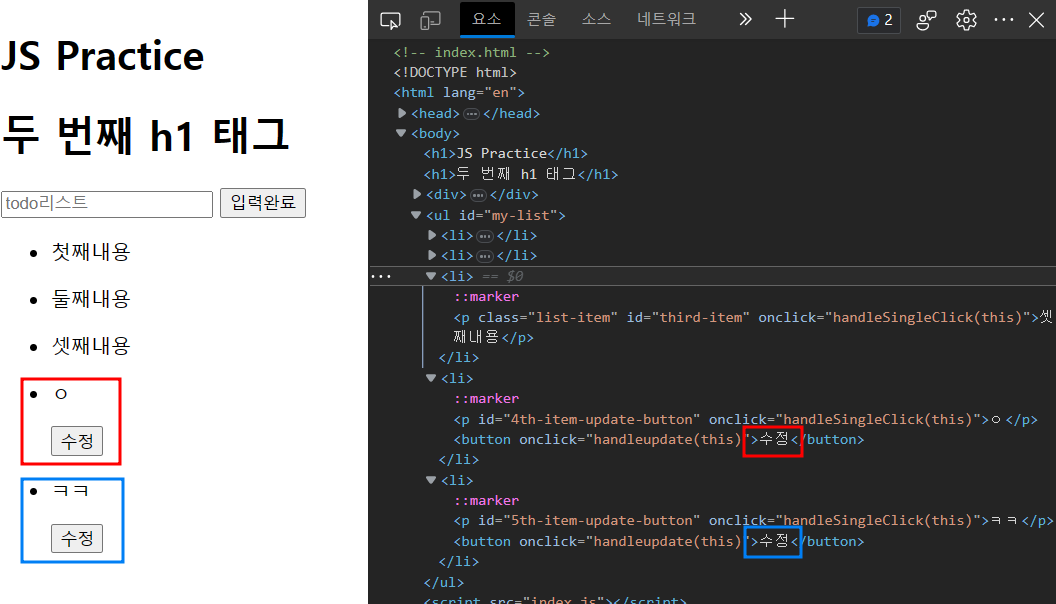Add a new DevTools tab with plus
Image resolution: width=1056 pixels, height=604 pixels.
pyautogui.click(x=785, y=19)
